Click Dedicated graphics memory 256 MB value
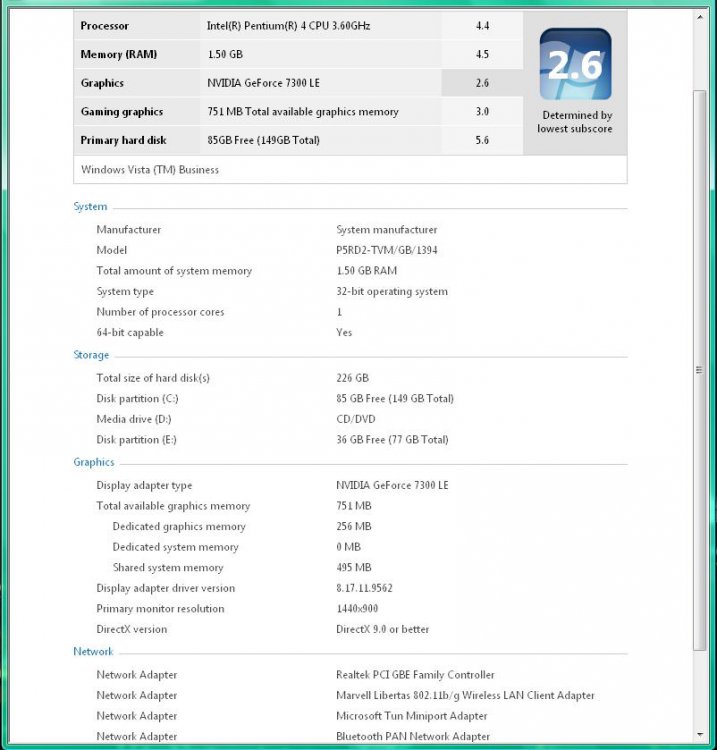Screen dimensions: 717x750 pos(353,526)
